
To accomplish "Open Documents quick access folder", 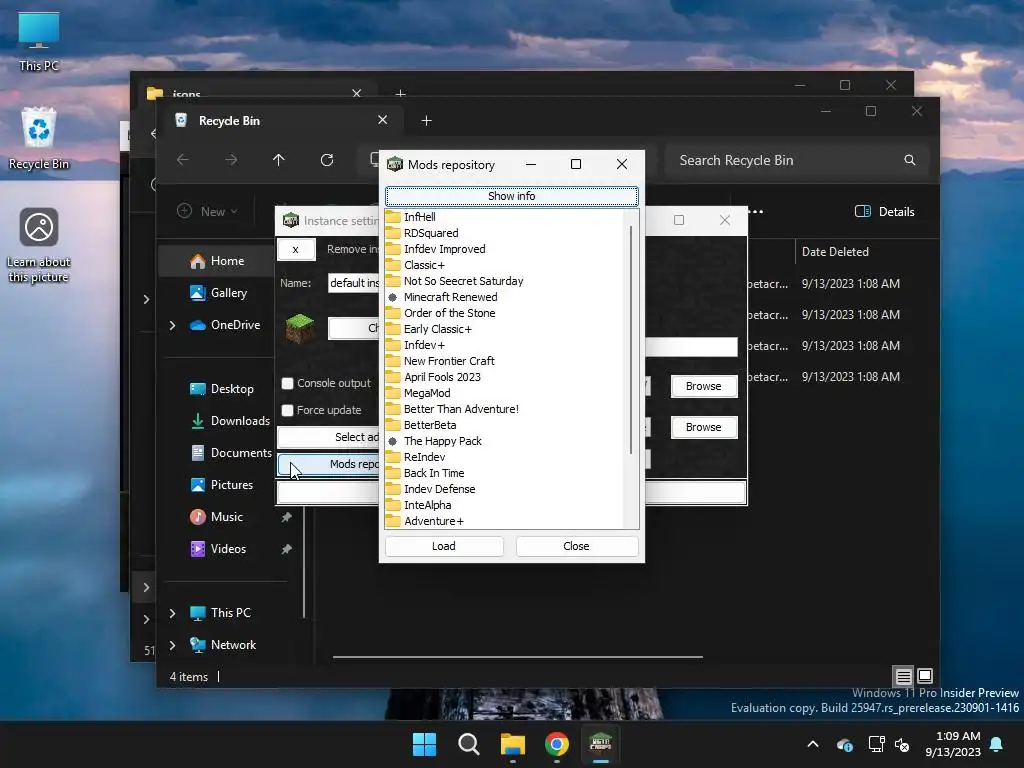I will [x=231, y=453].
